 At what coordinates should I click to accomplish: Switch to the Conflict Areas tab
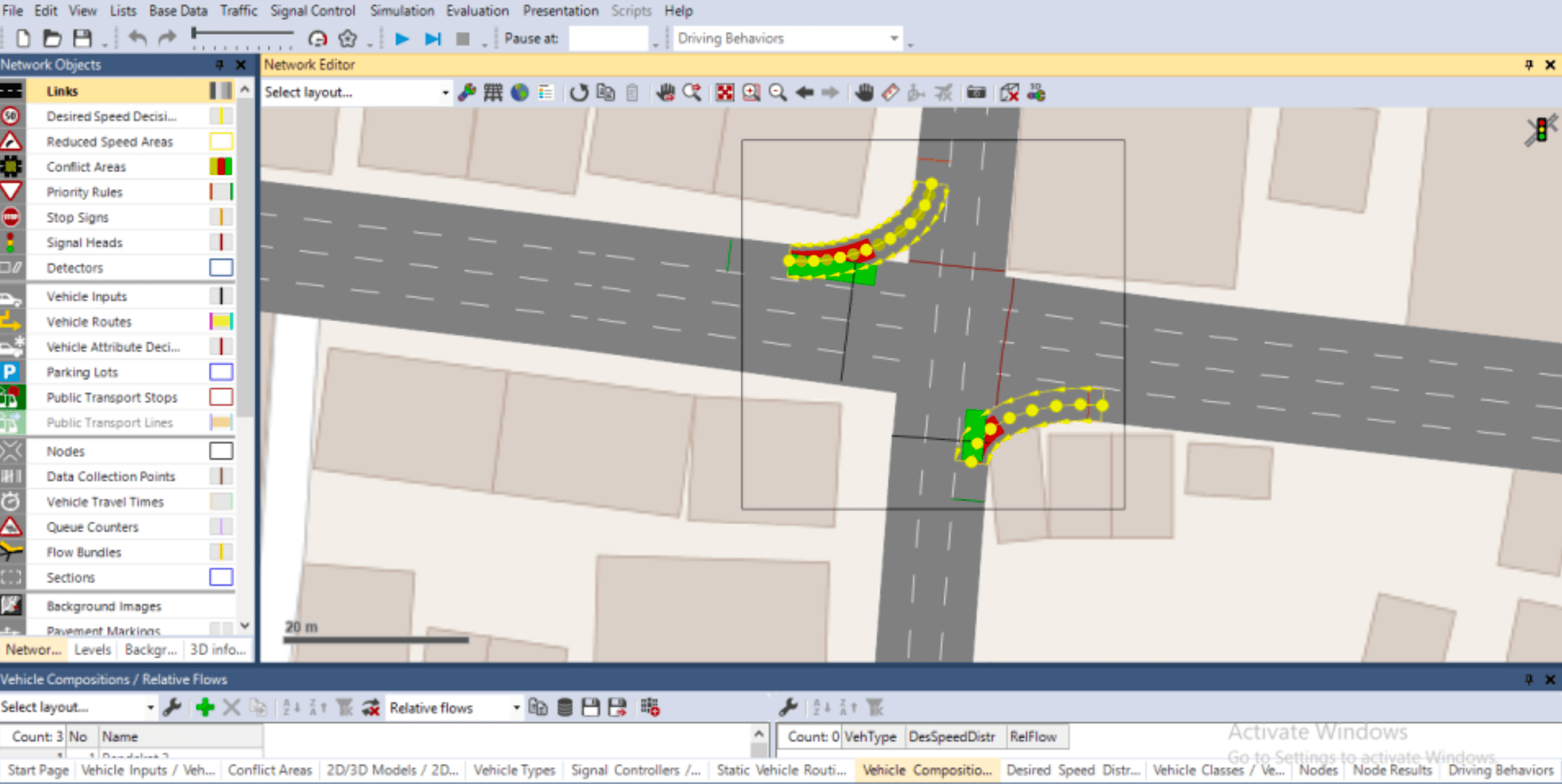[269, 770]
